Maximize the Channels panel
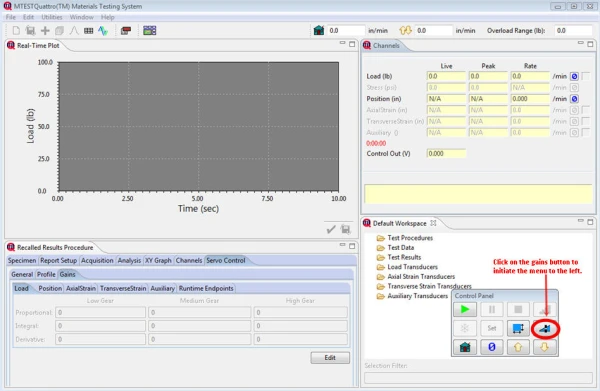This screenshot has height=391, width=600. [x=590, y=44]
